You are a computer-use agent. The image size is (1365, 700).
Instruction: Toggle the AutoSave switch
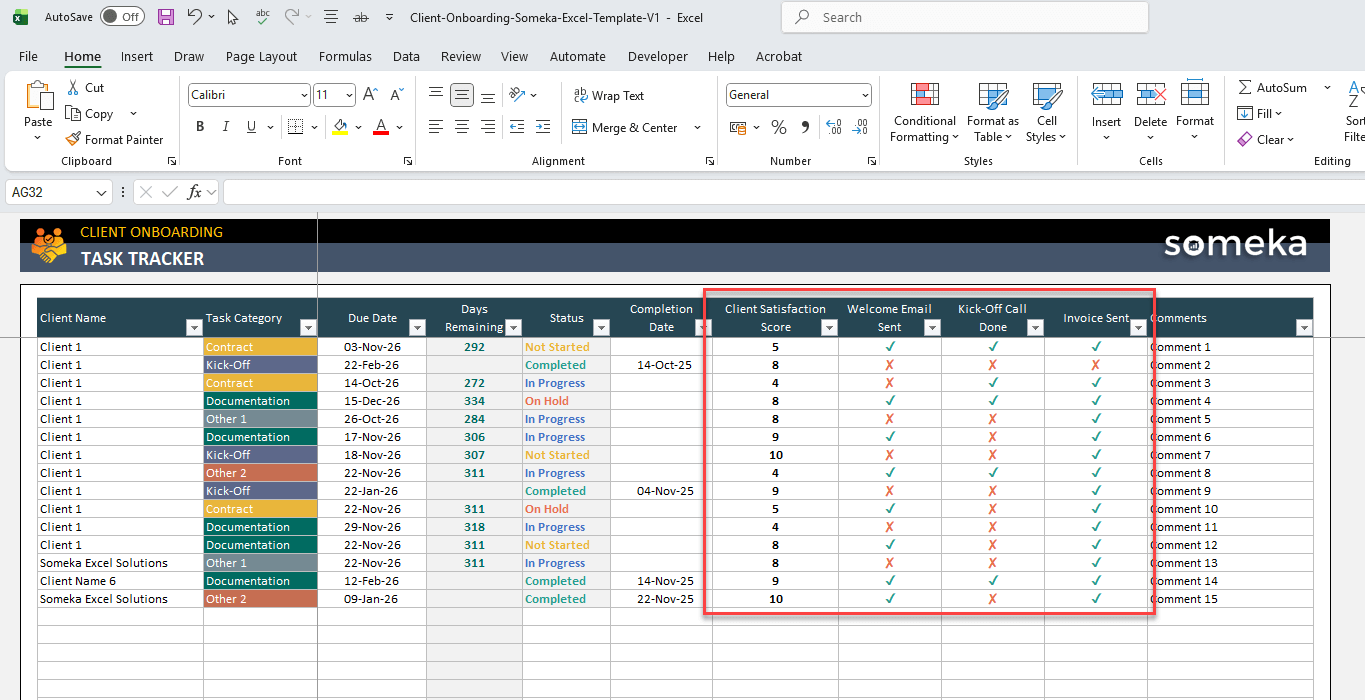click(x=121, y=17)
